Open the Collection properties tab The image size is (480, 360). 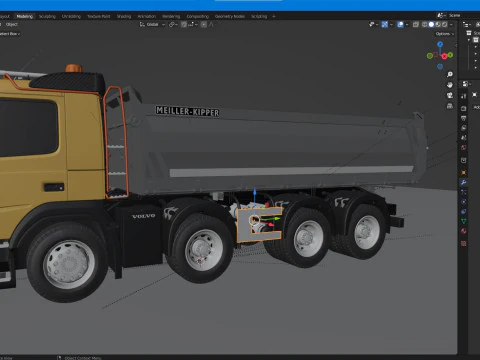point(464,160)
